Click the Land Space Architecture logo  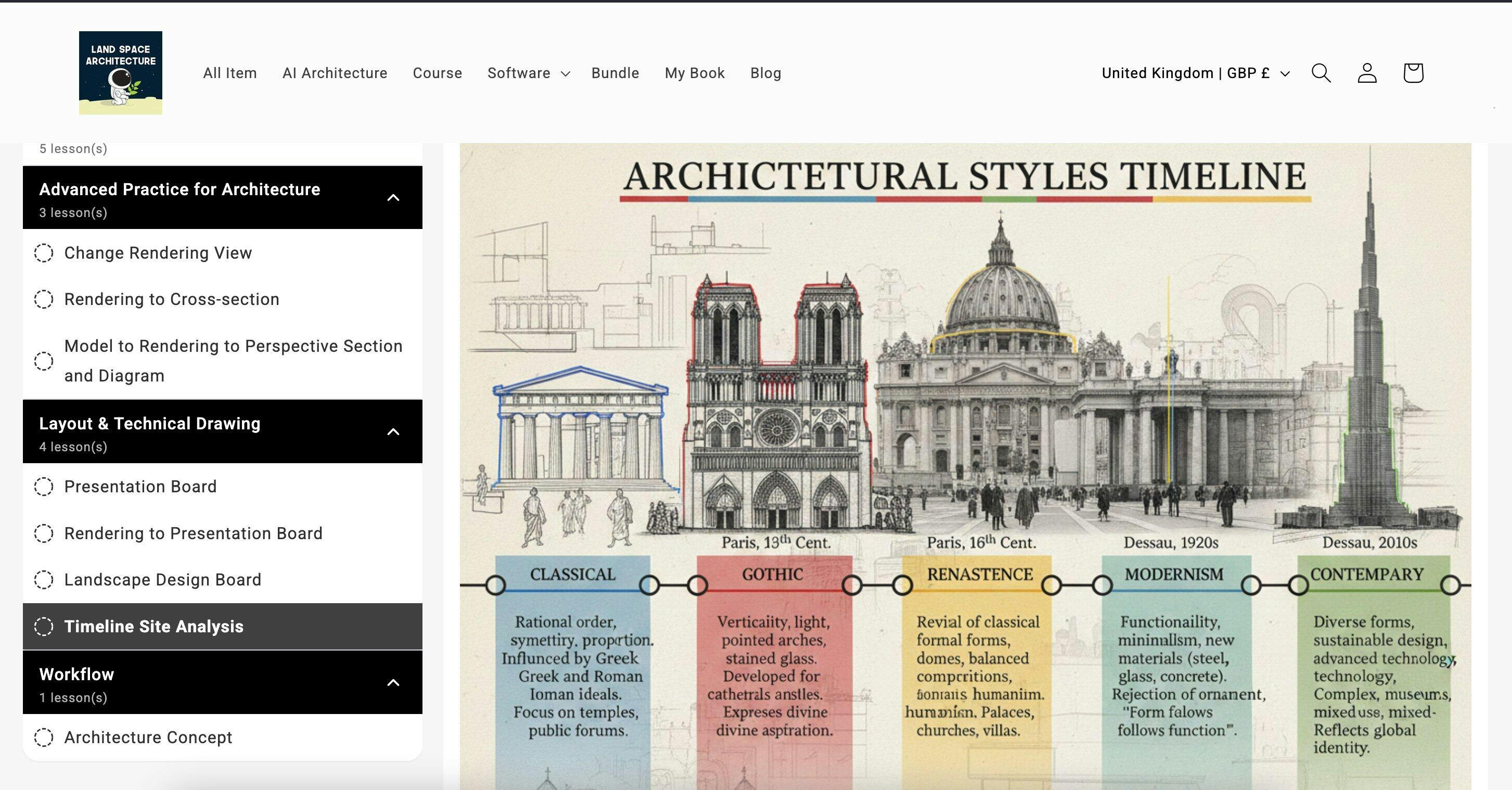(x=120, y=73)
